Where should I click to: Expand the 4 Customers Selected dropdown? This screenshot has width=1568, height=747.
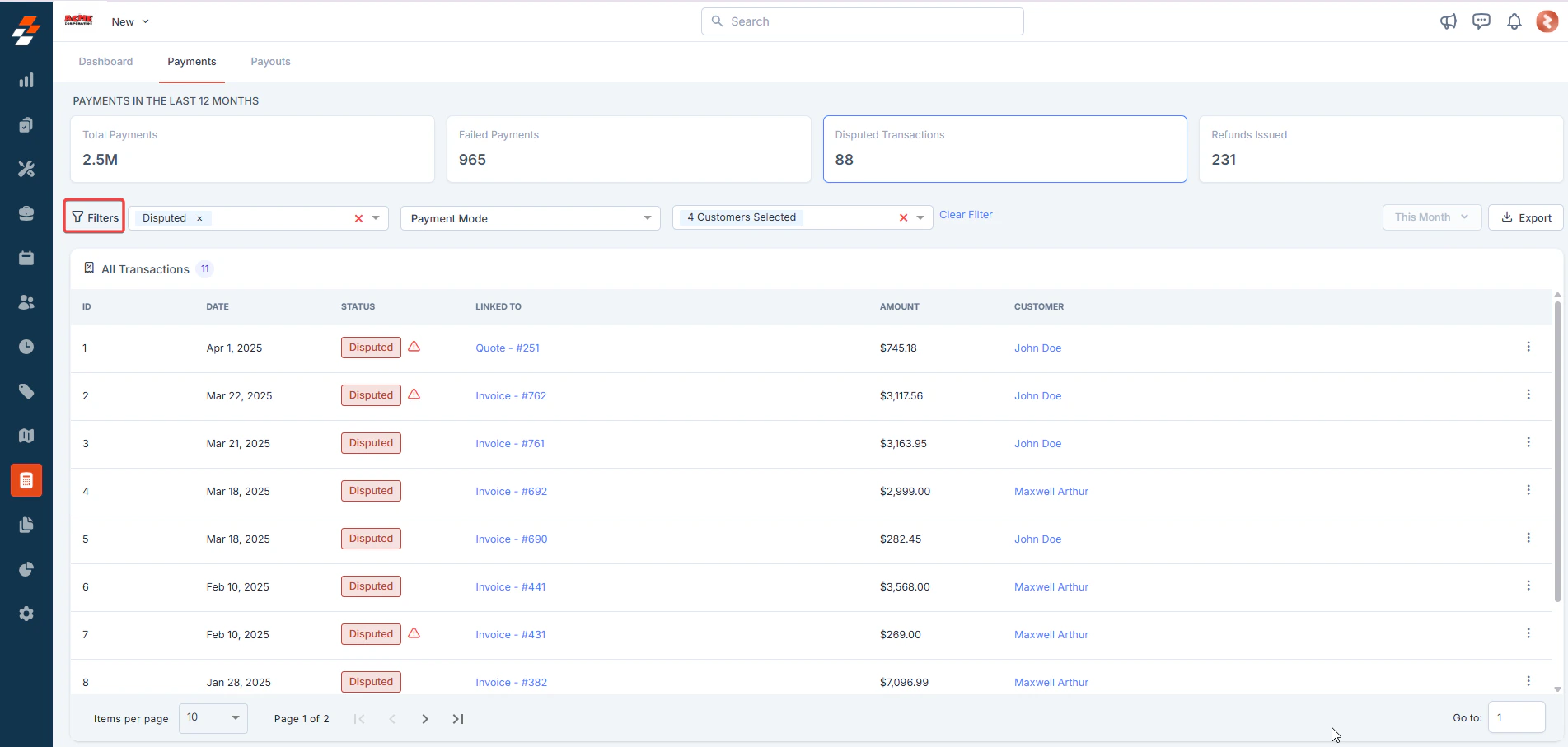(920, 217)
